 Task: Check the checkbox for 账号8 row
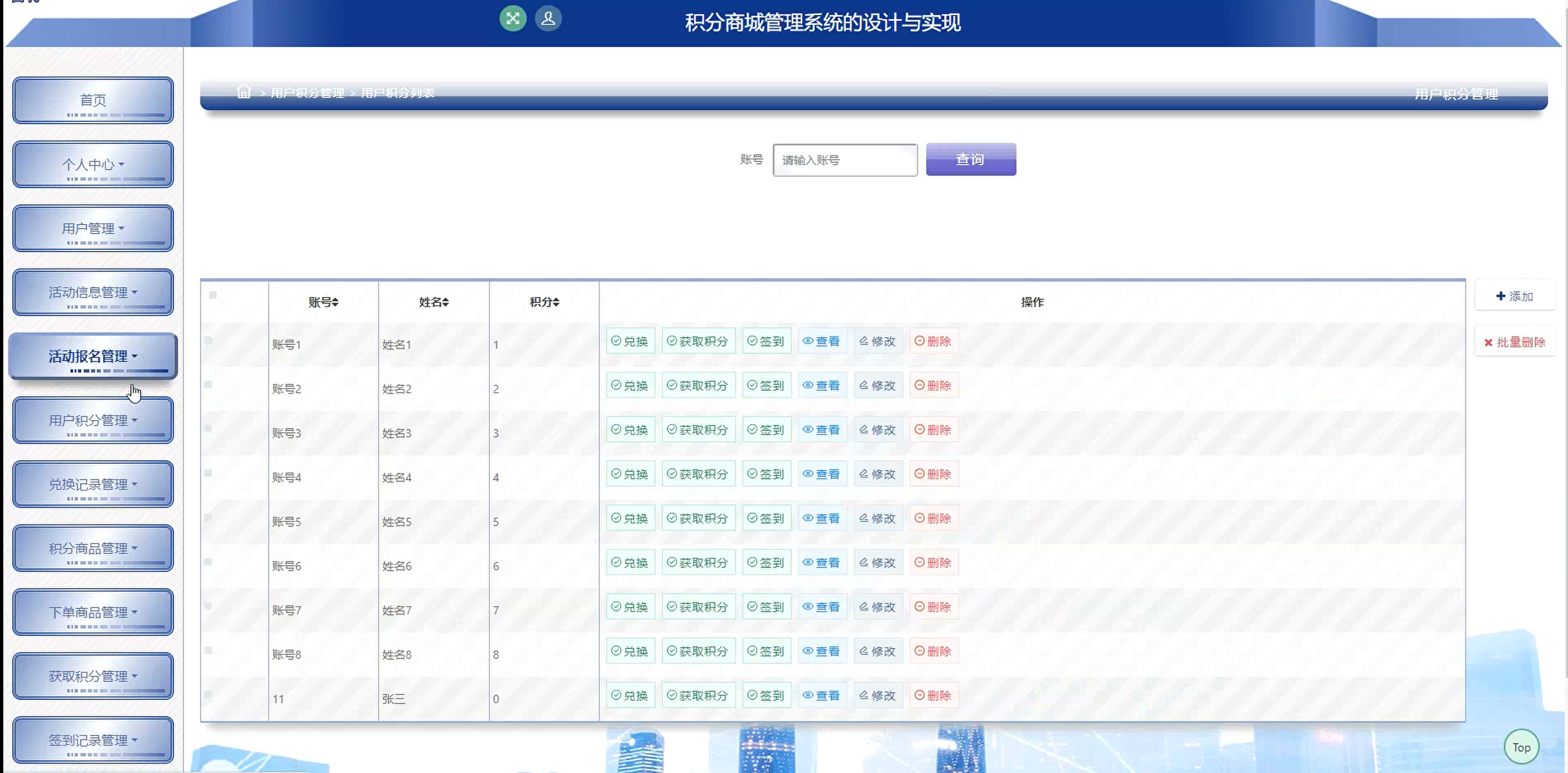208,650
